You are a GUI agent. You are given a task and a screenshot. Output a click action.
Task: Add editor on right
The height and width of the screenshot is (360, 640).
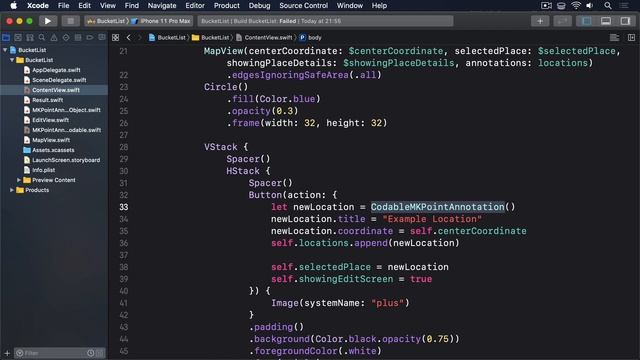[631, 38]
